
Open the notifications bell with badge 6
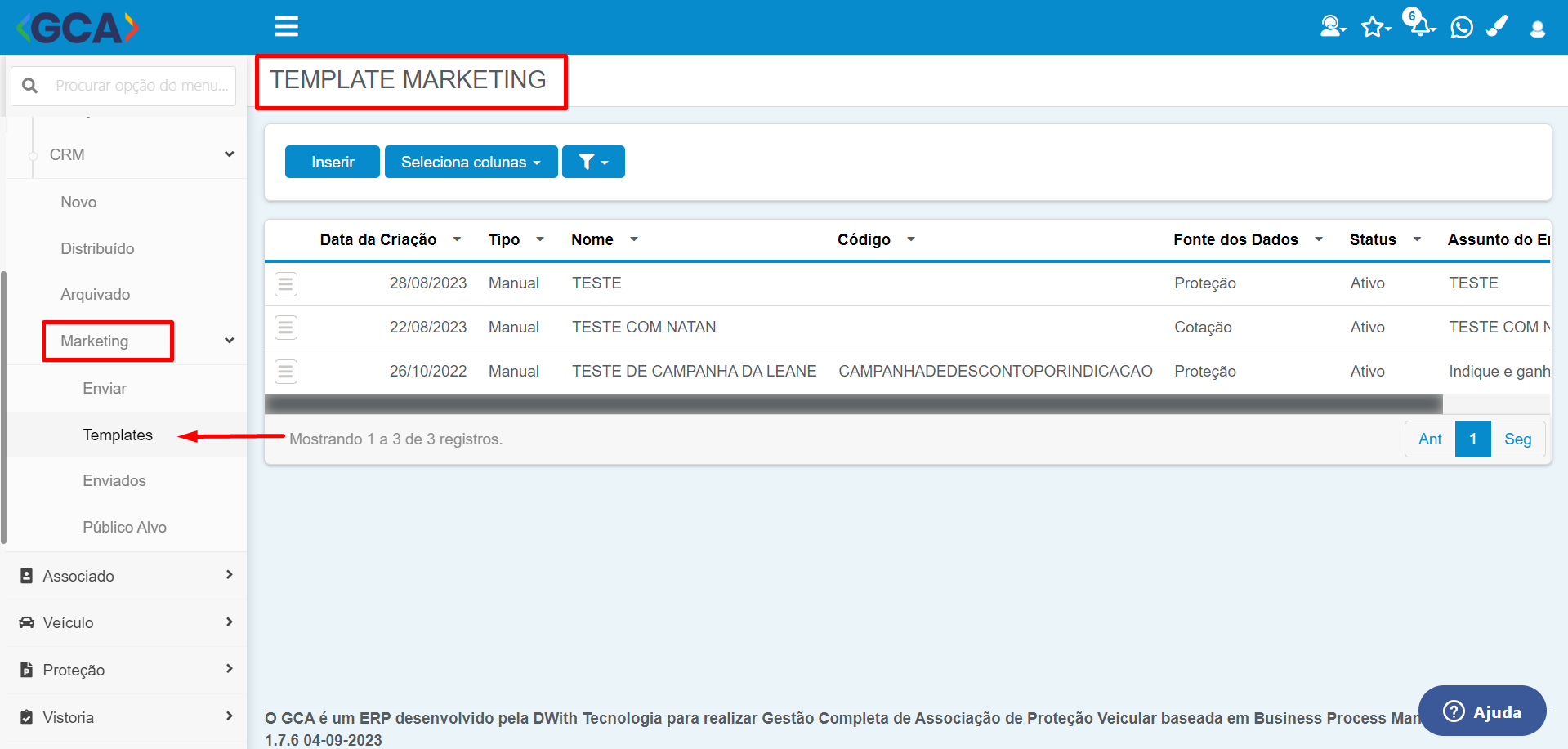(1420, 24)
